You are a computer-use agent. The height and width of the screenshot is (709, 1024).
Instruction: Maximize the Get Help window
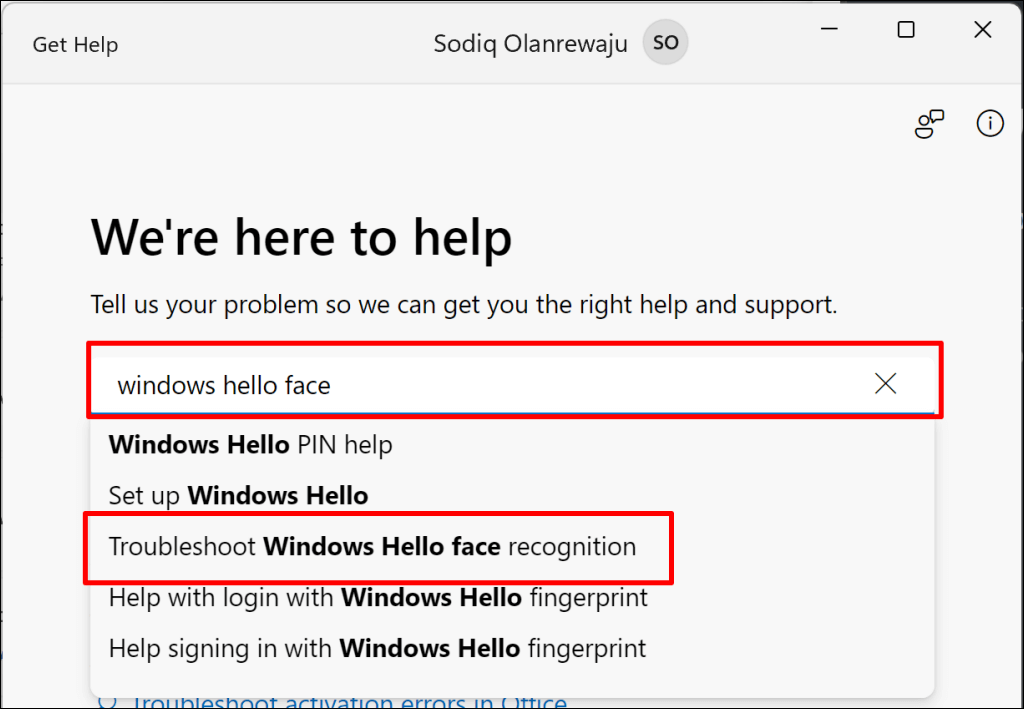(905, 30)
